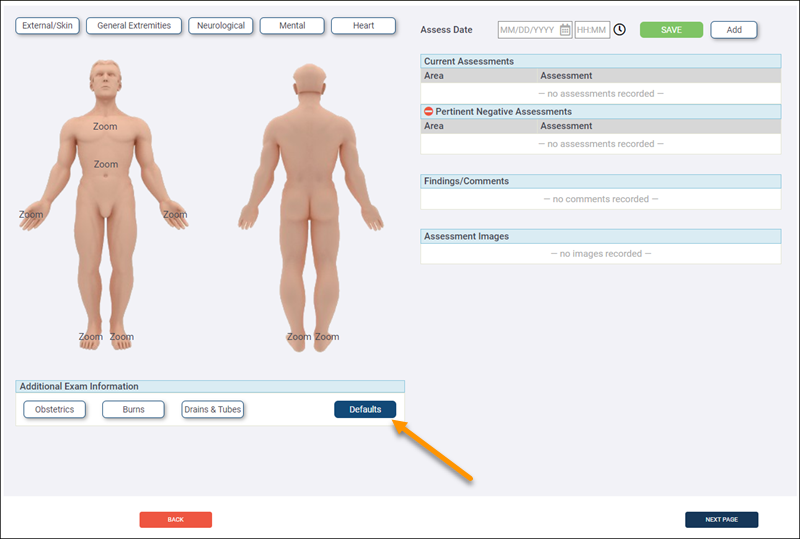Click the red Pertinent Negative icon
This screenshot has height=539, width=800.
pos(429,111)
